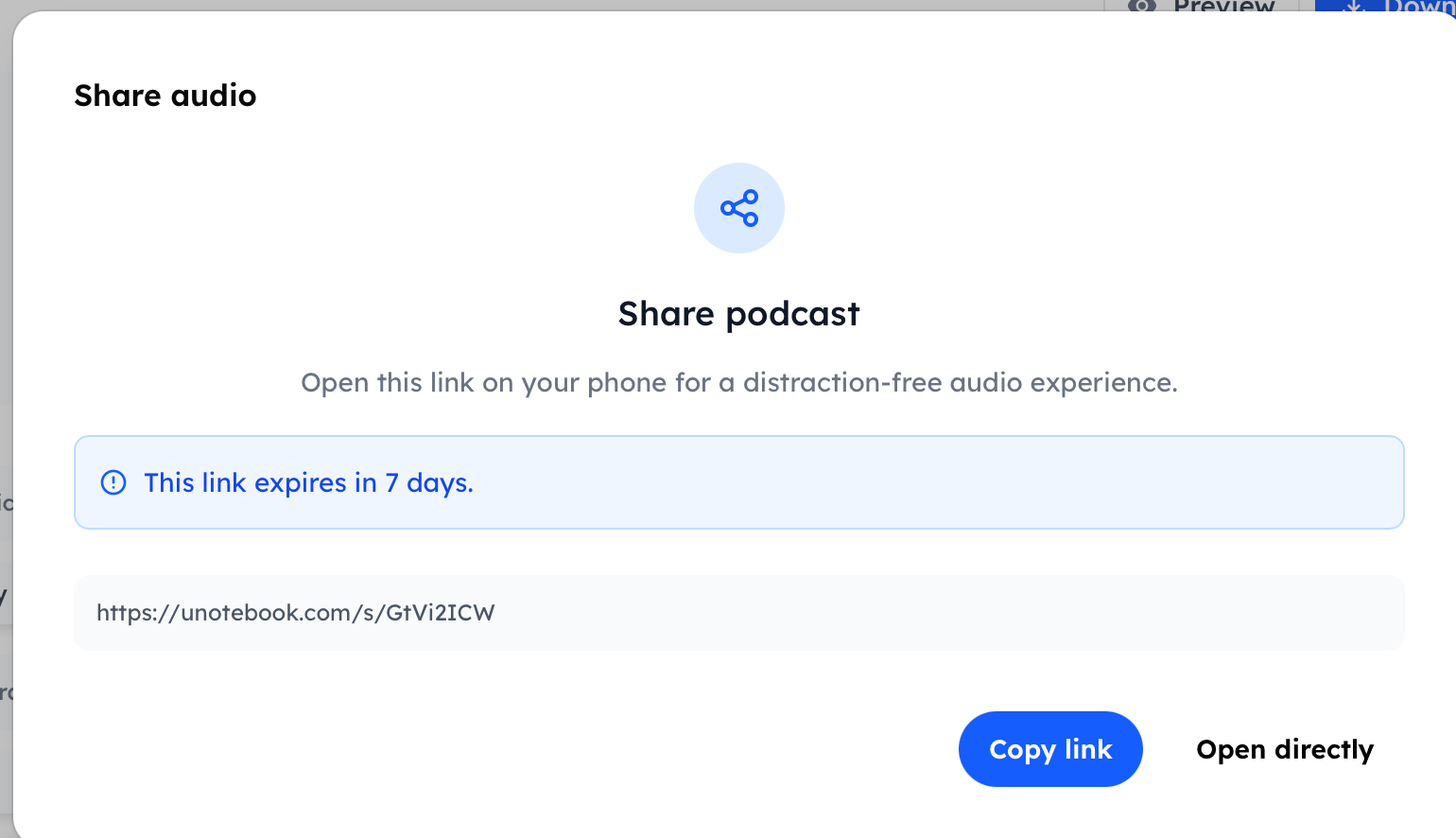This screenshot has height=838, width=1456.
Task: Click the distraction-free audio description text
Action: (x=739, y=382)
